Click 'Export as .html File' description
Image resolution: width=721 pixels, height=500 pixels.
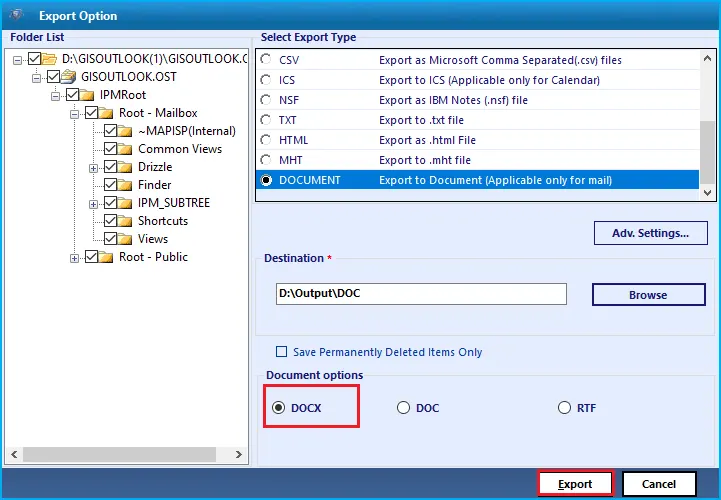[x=427, y=140]
